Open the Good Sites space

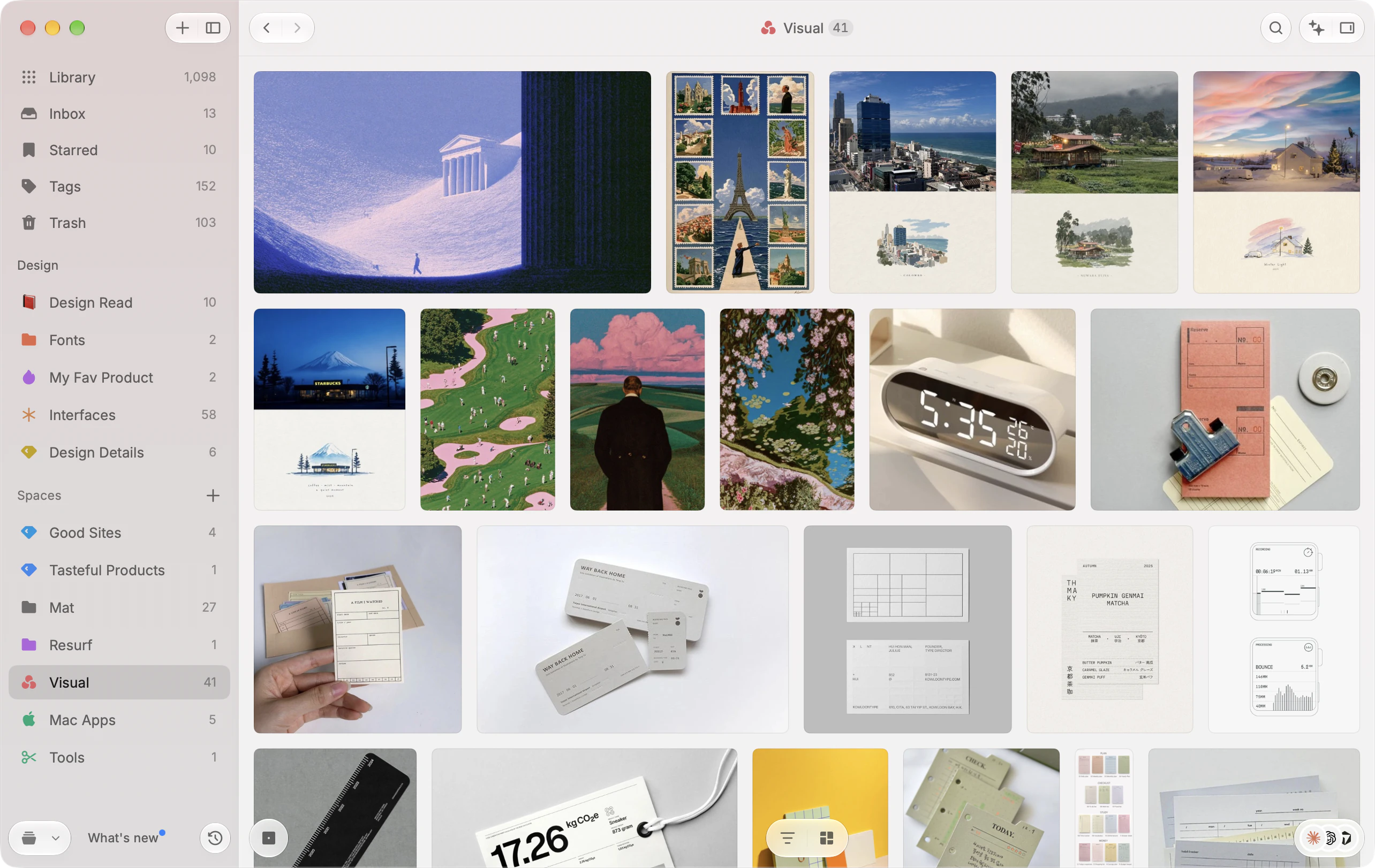(x=119, y=532)
